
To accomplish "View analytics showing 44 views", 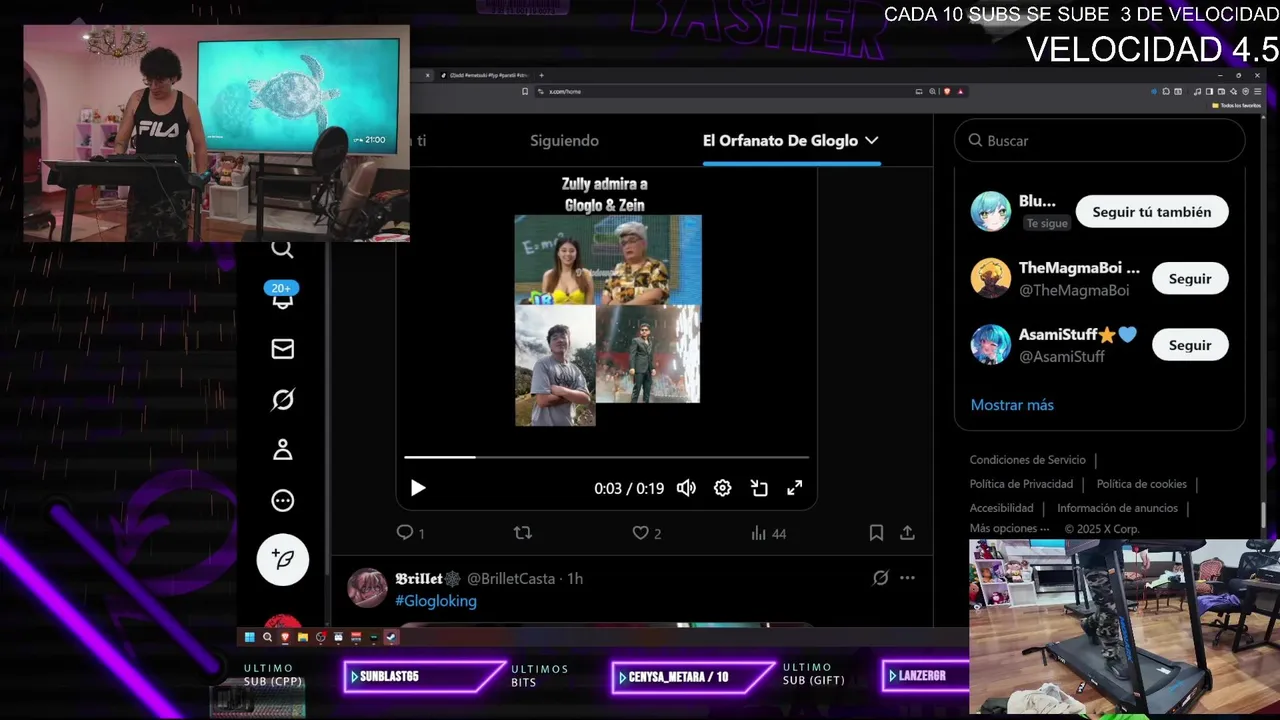I will (768, 533).
